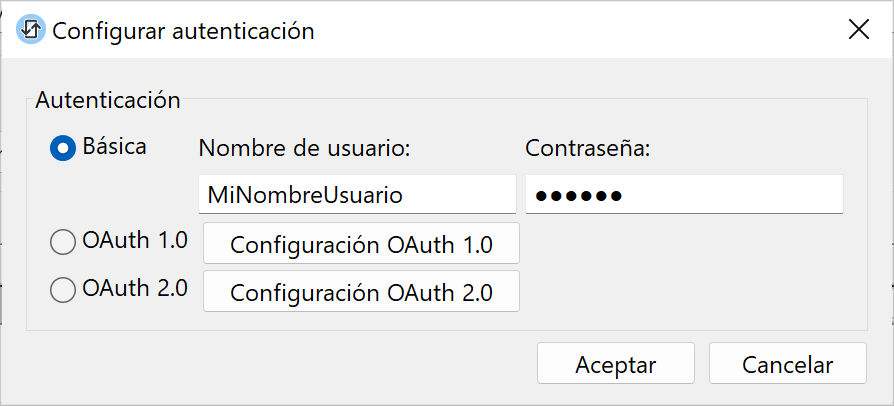Click the Básica option label text
This screenshot has width=894, height=406.
point(115,147)
